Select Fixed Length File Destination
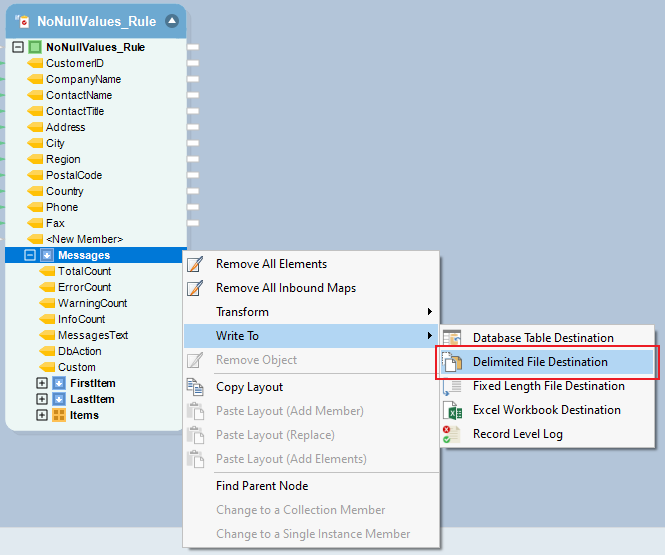Image resolution: width=665 pixels, height=555 pixels. [548, 386]
